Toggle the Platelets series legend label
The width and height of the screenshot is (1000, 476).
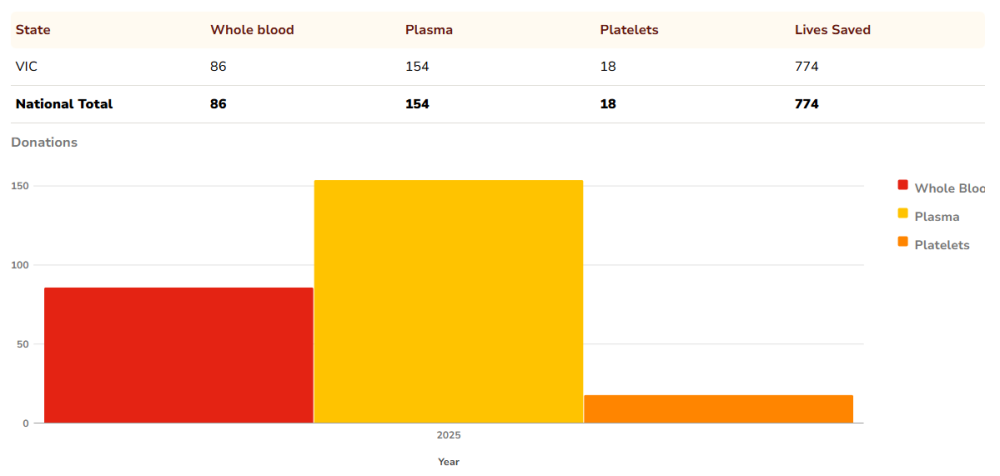941,245
